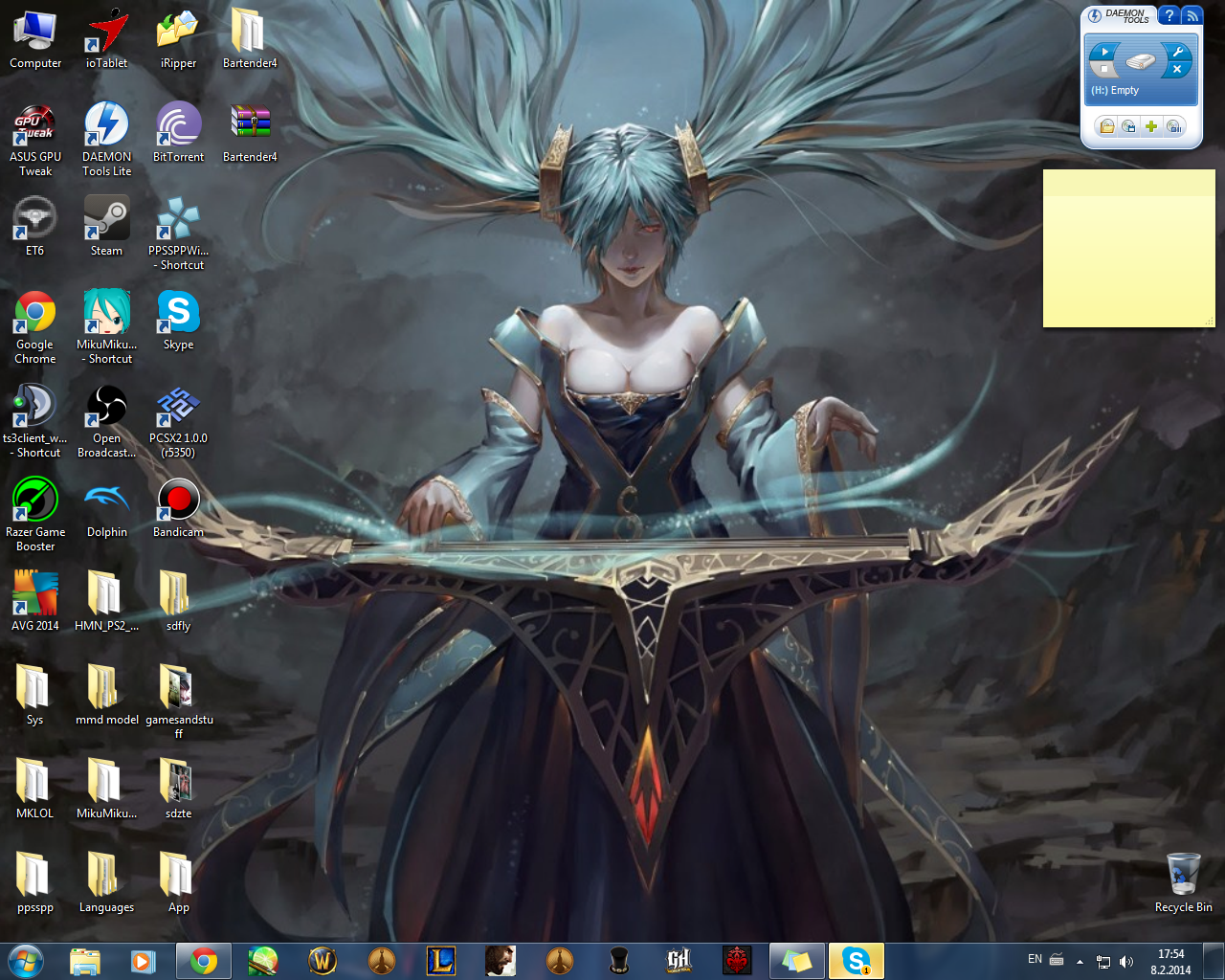This screenshot has width=1225, height=980.
Task: Open media player taskbar icon
Action: pos(144,961)
